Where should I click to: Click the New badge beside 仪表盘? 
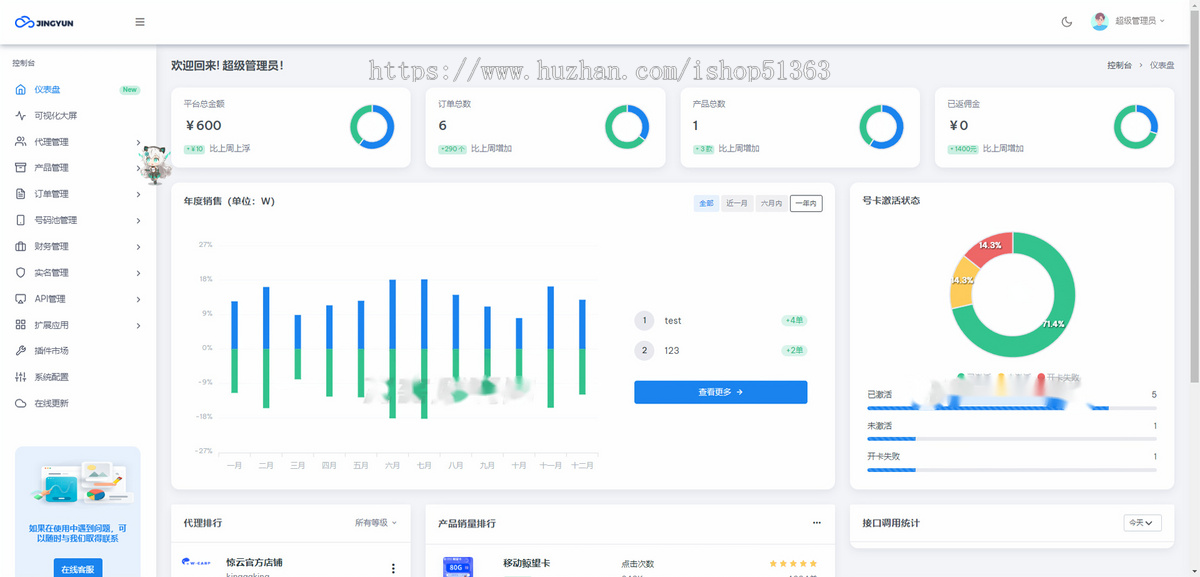tap(130, 89)
